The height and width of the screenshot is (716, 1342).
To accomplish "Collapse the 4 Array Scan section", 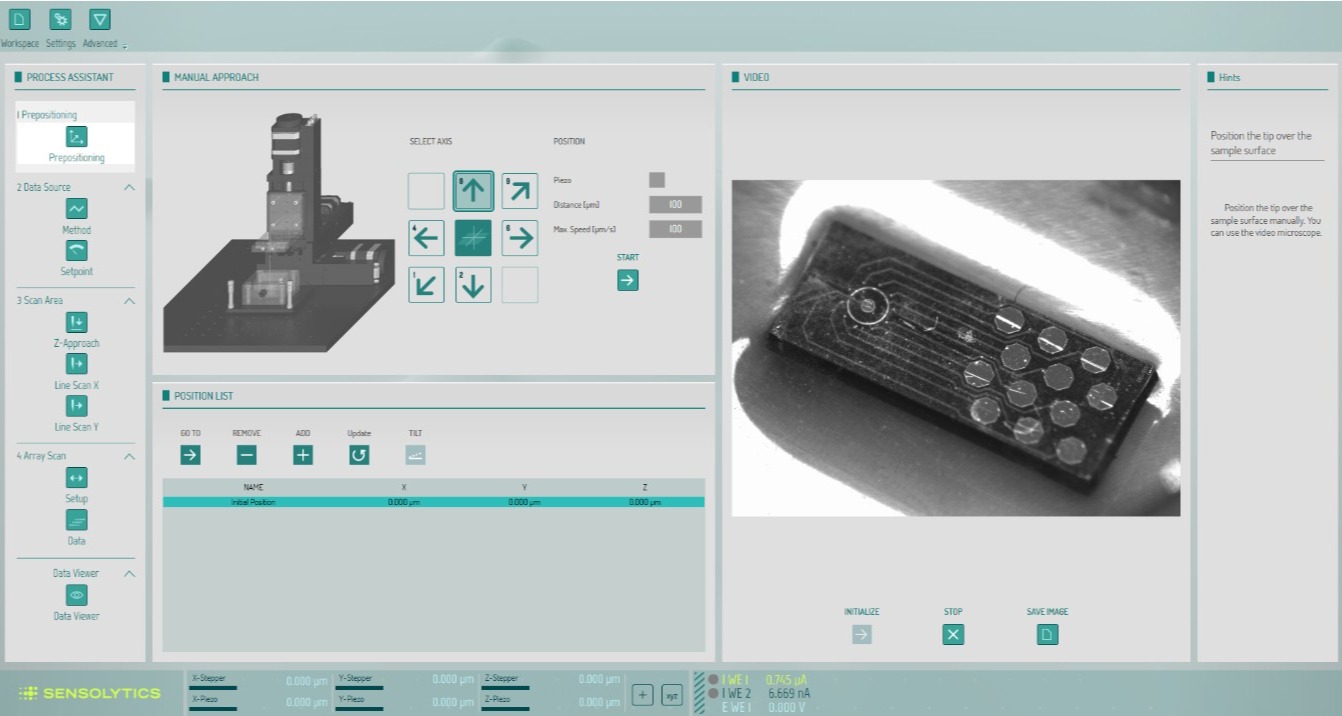I will coord(129,457).
